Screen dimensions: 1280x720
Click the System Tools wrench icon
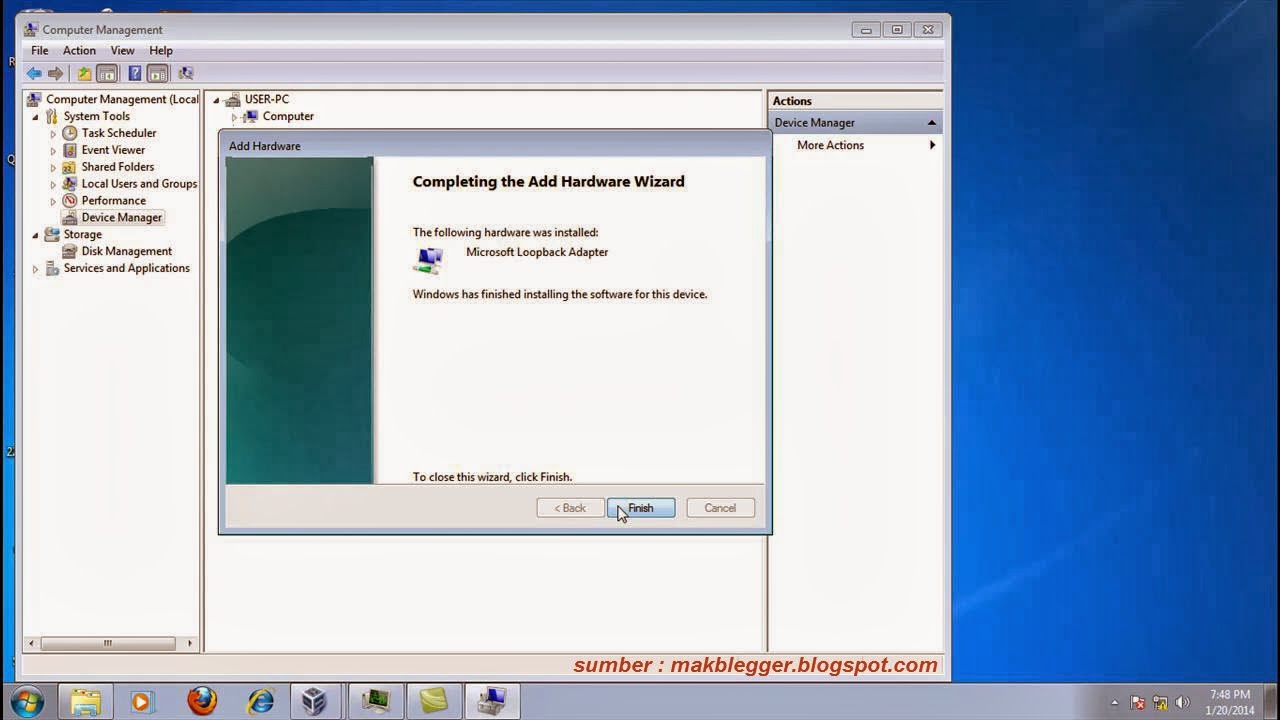click(x=52, y=116)
